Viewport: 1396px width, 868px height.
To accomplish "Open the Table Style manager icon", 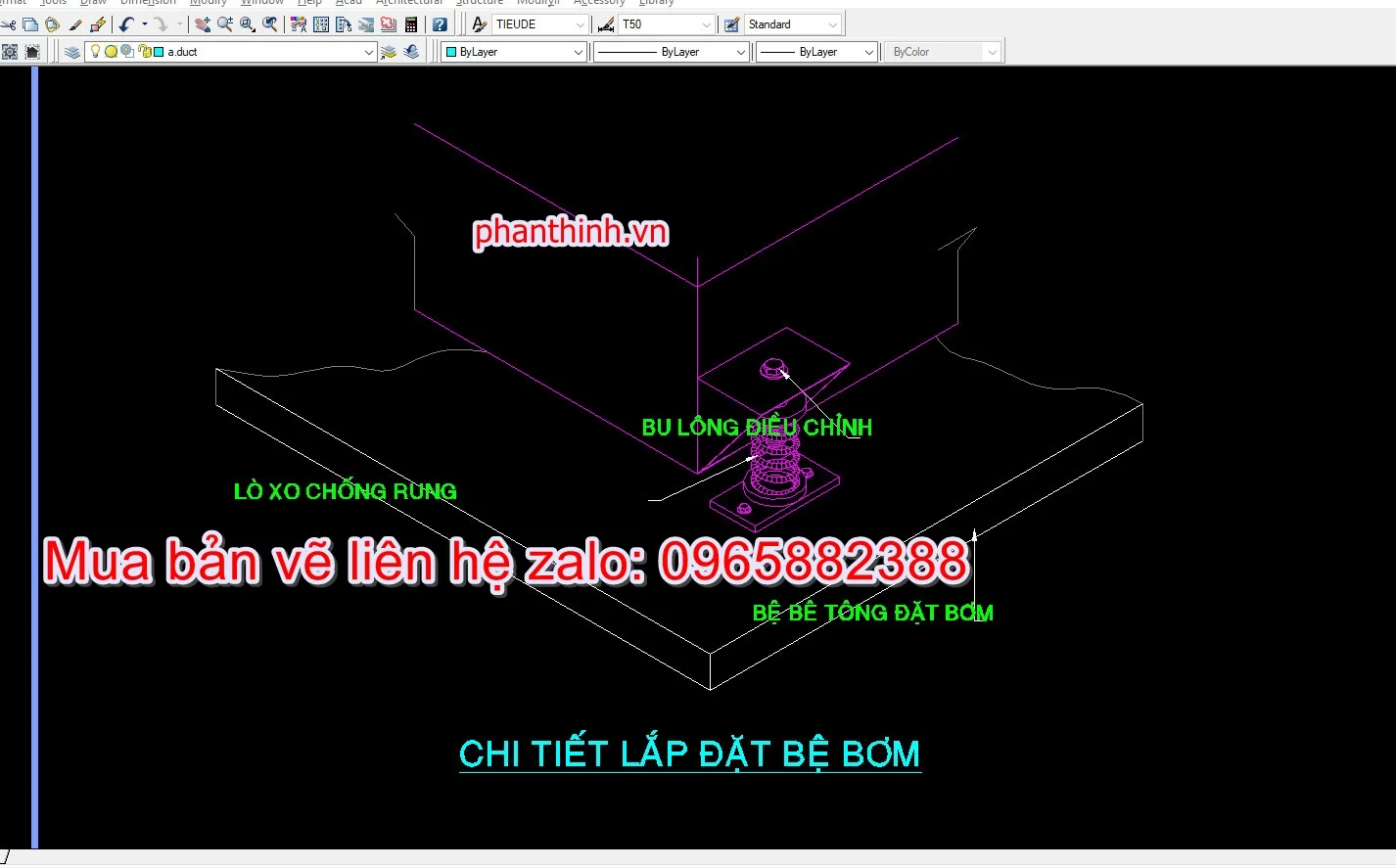I will (731, 24).
